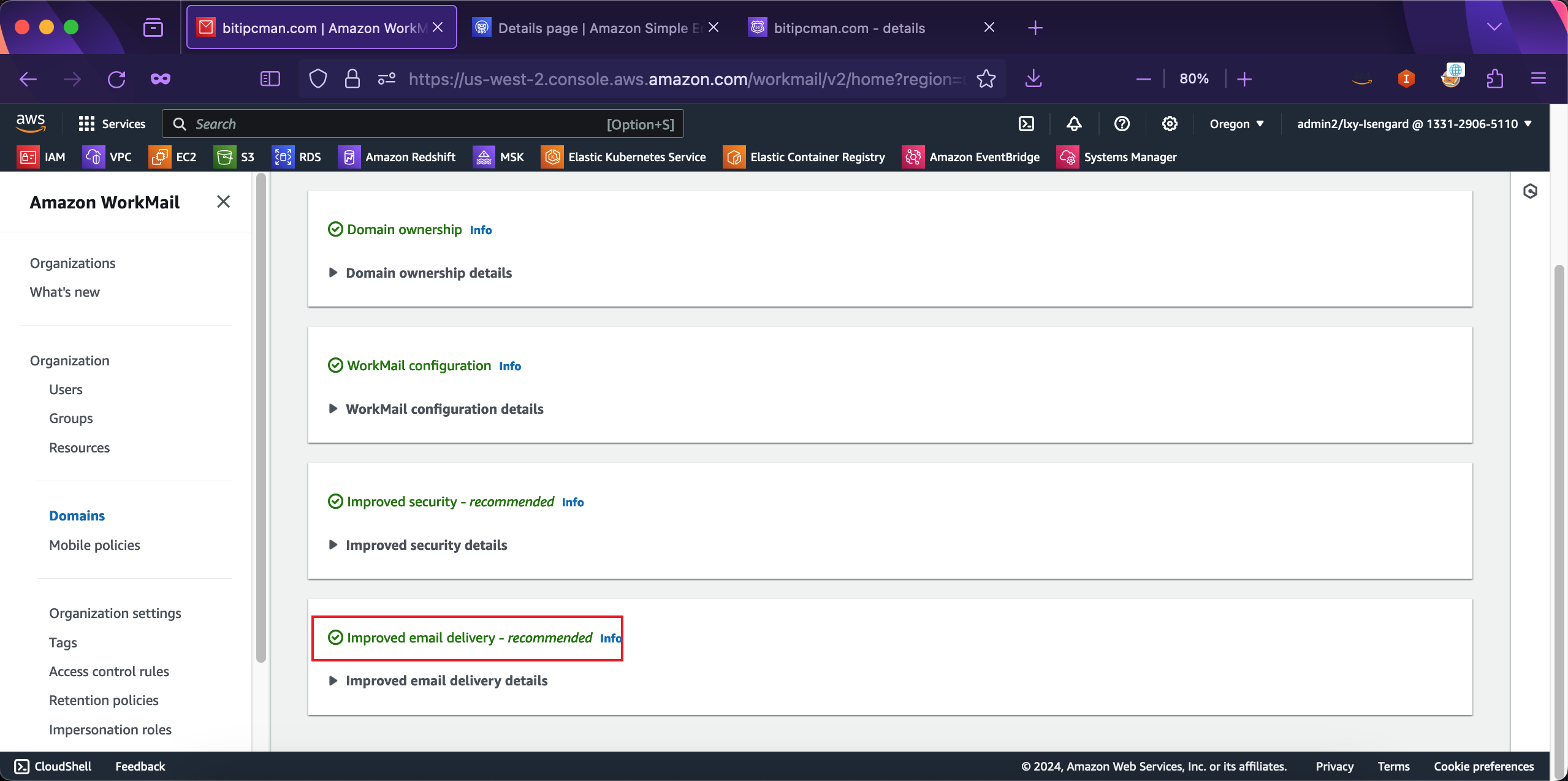Open the EC2 shortcut icon
The width and height of the screenshot is (1568, 781).
(159, 157)
